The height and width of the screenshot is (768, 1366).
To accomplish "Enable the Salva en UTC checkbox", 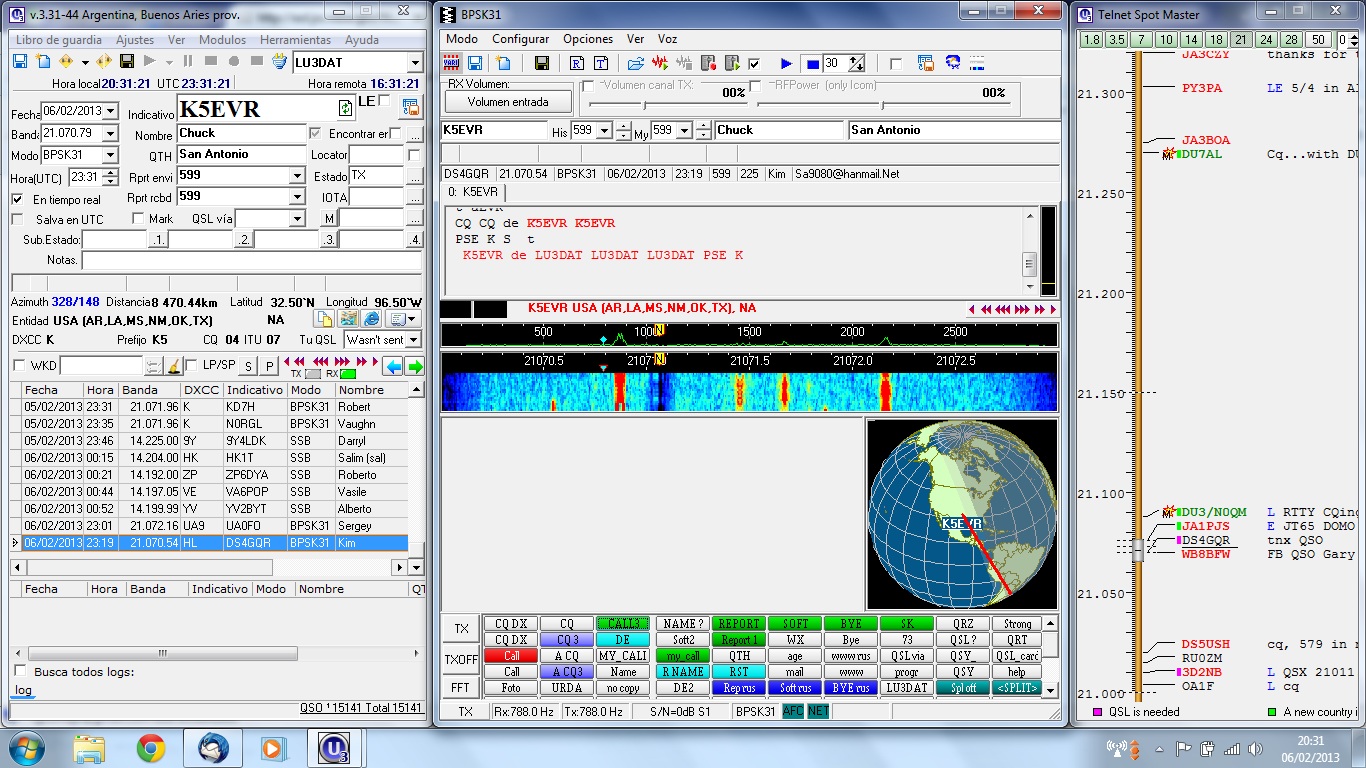I will pos(17,218).
